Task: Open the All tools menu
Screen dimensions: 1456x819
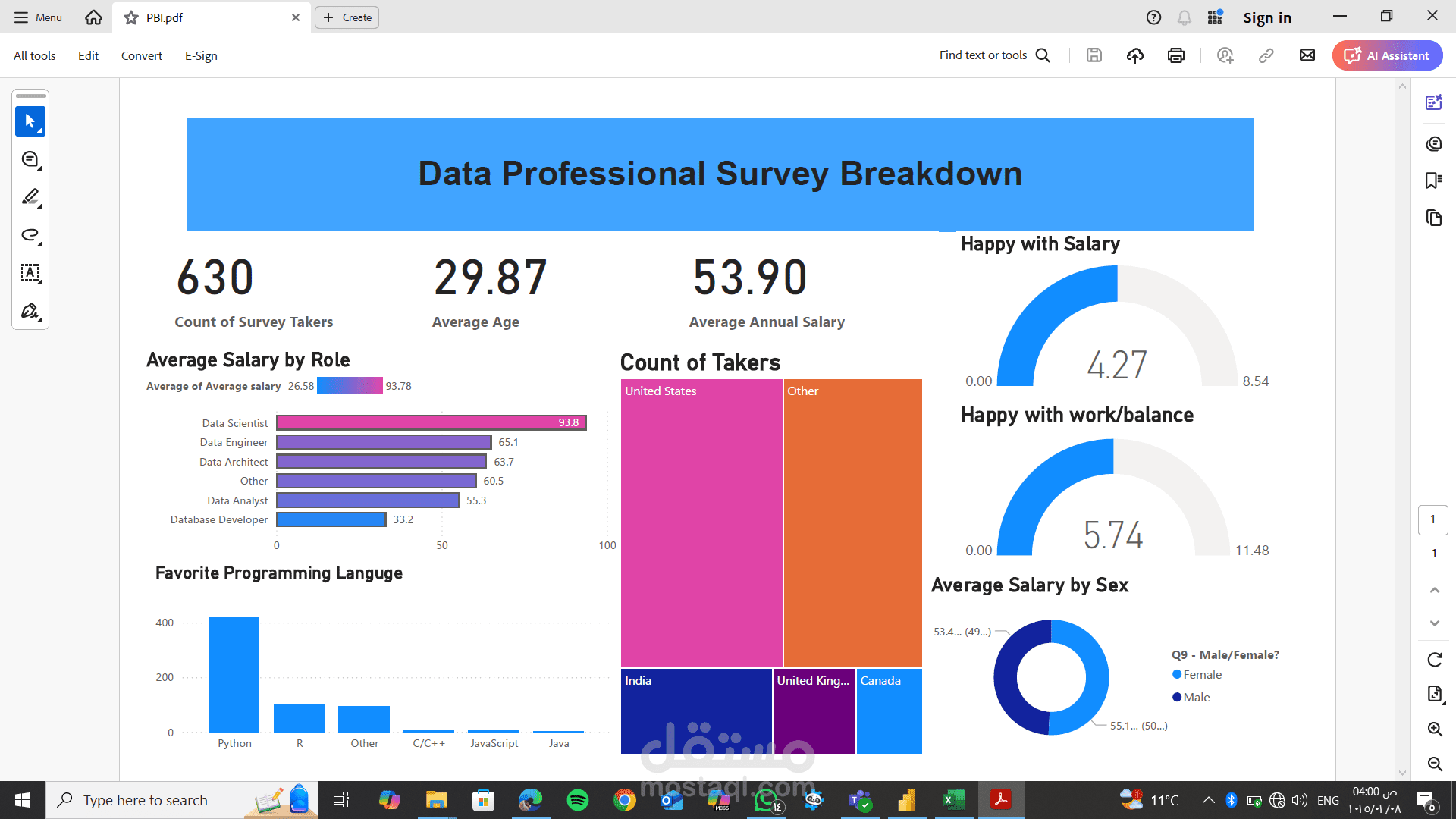Action: point(35,55)
